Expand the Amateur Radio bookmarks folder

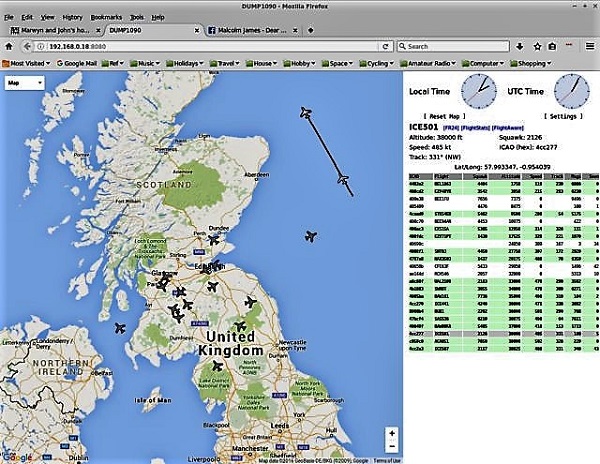428,63
